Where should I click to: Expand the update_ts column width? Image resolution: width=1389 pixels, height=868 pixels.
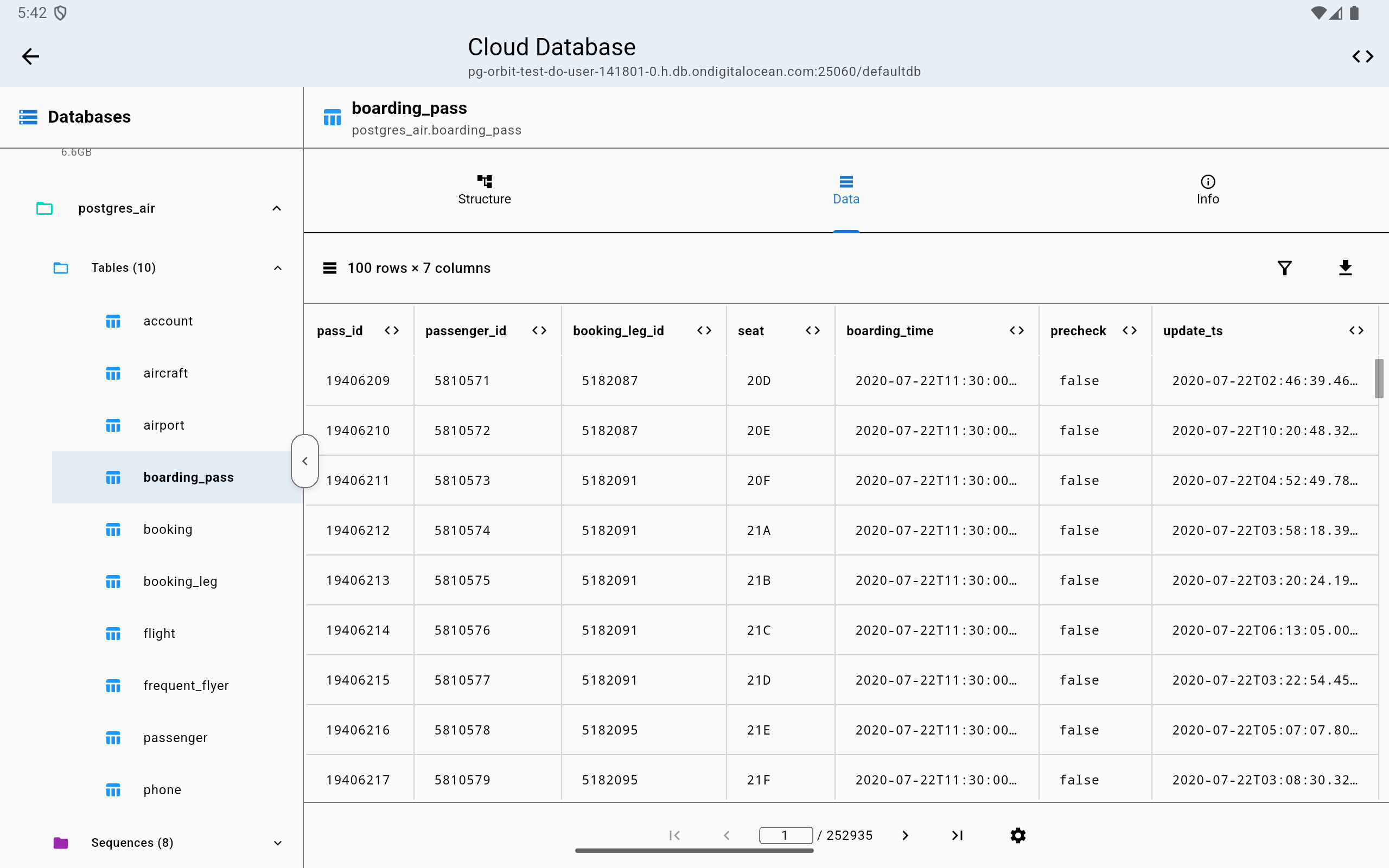tap(1356, 331)
